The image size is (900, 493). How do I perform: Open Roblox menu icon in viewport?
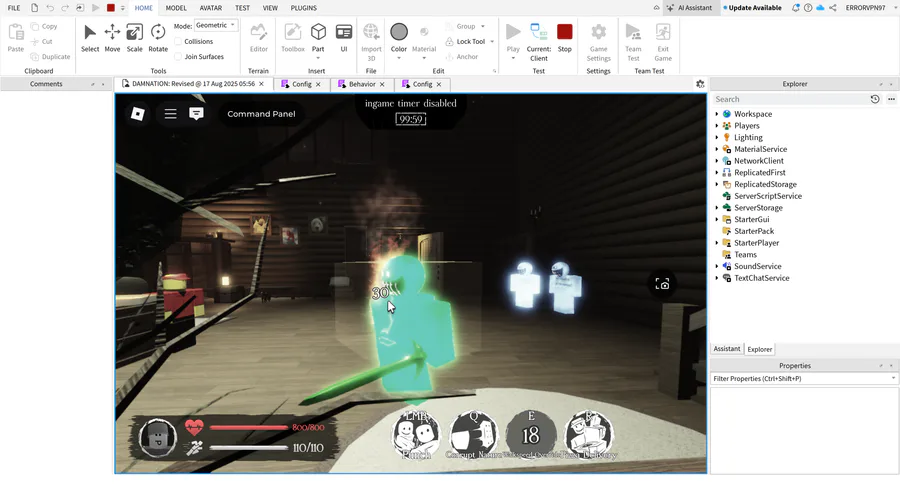click(138, 114)
